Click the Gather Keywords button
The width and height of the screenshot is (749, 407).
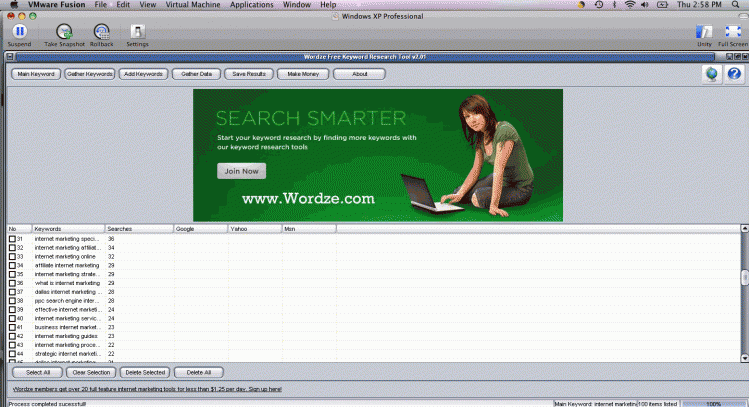(x=90, y=74)
